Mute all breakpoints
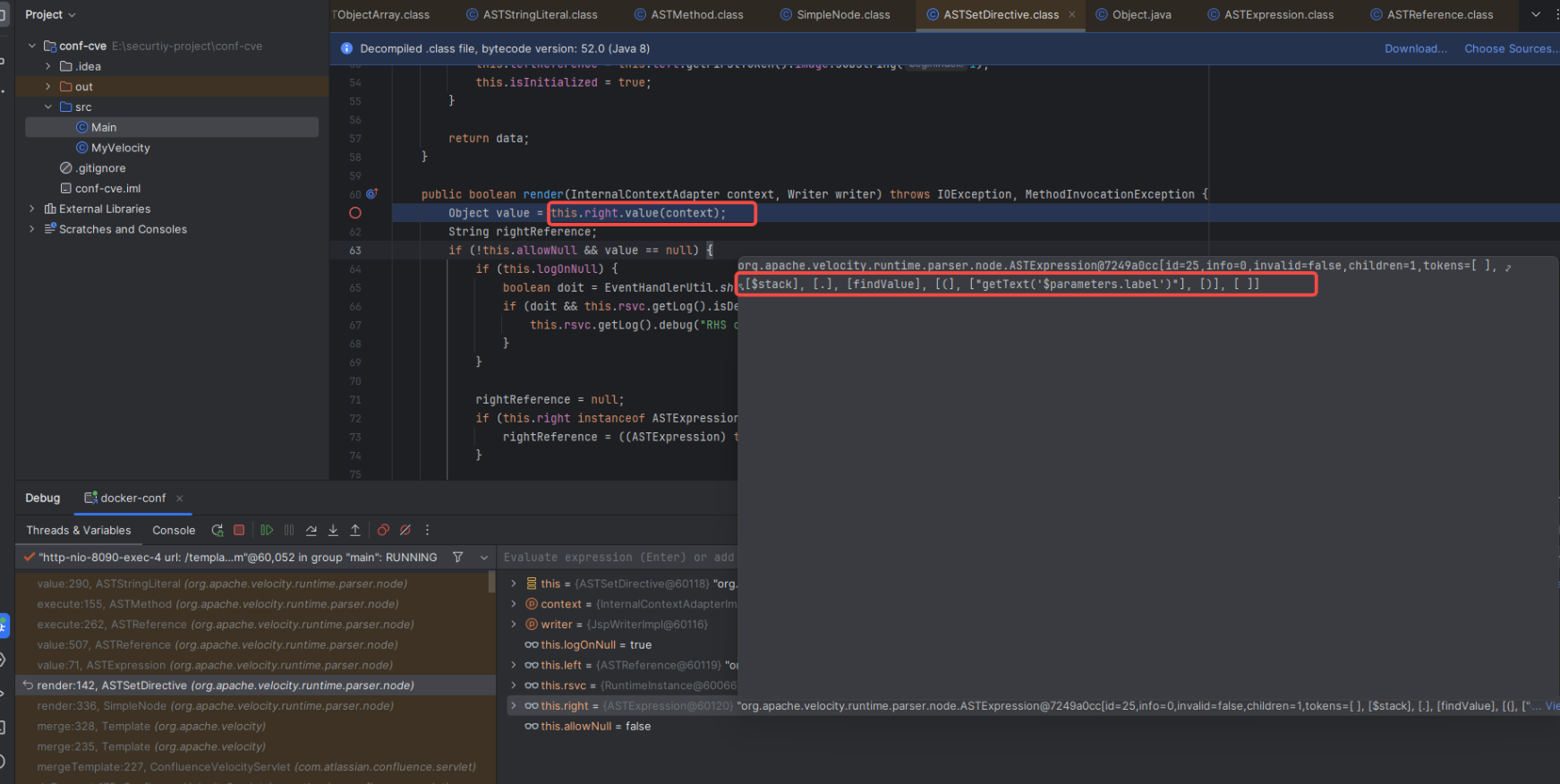The image size is (1560, 784). [405, 530]
